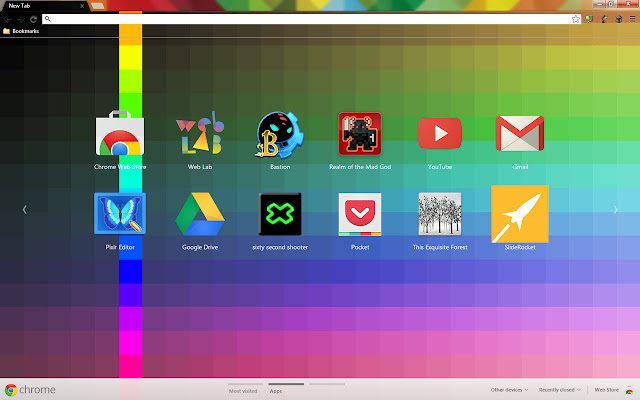This screenshot has height=400, width=640.
Task: Open the Bastion game icon
Action: pos(280,134)
